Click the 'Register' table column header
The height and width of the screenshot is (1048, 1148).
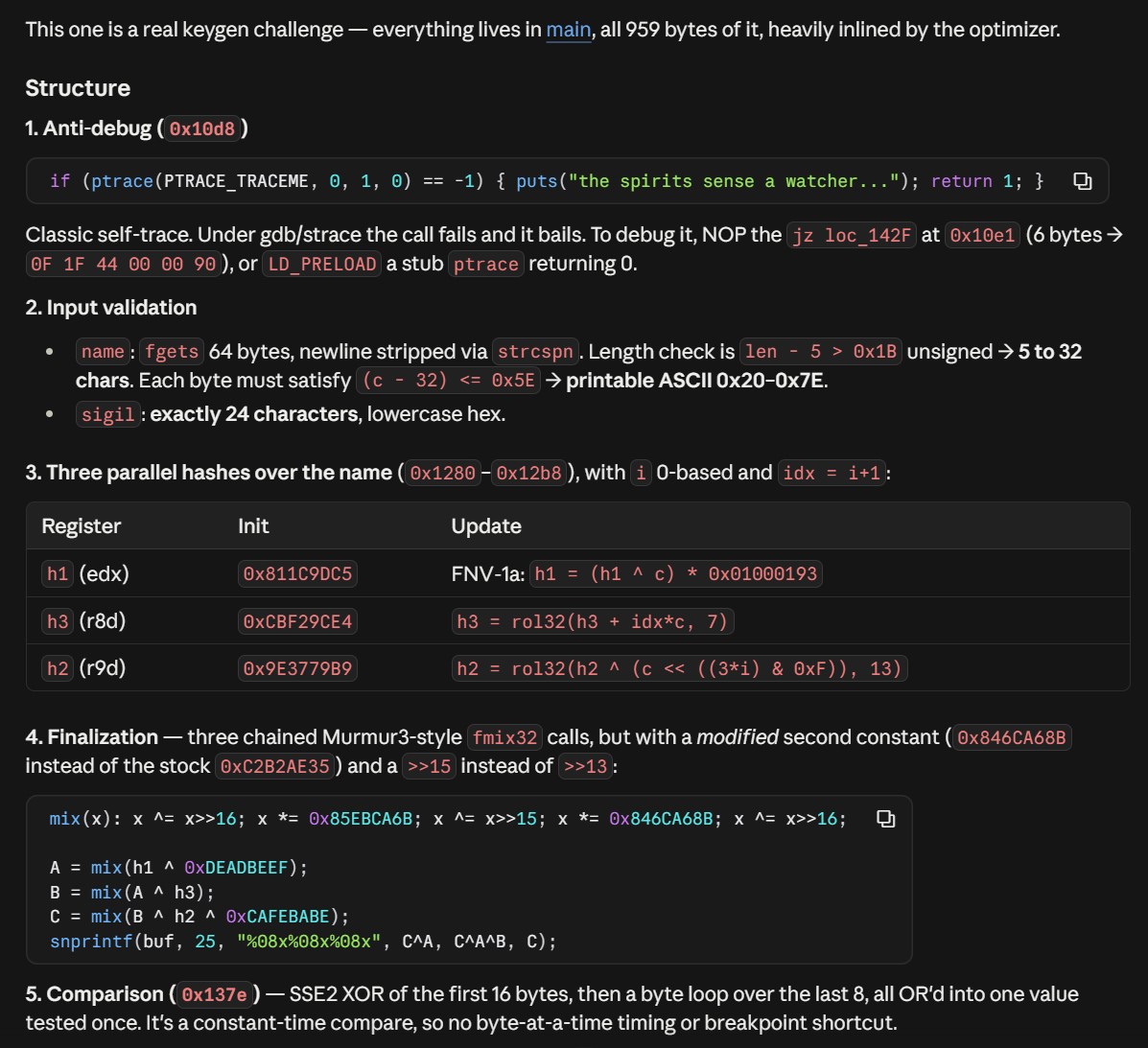[x=82, y=526]
